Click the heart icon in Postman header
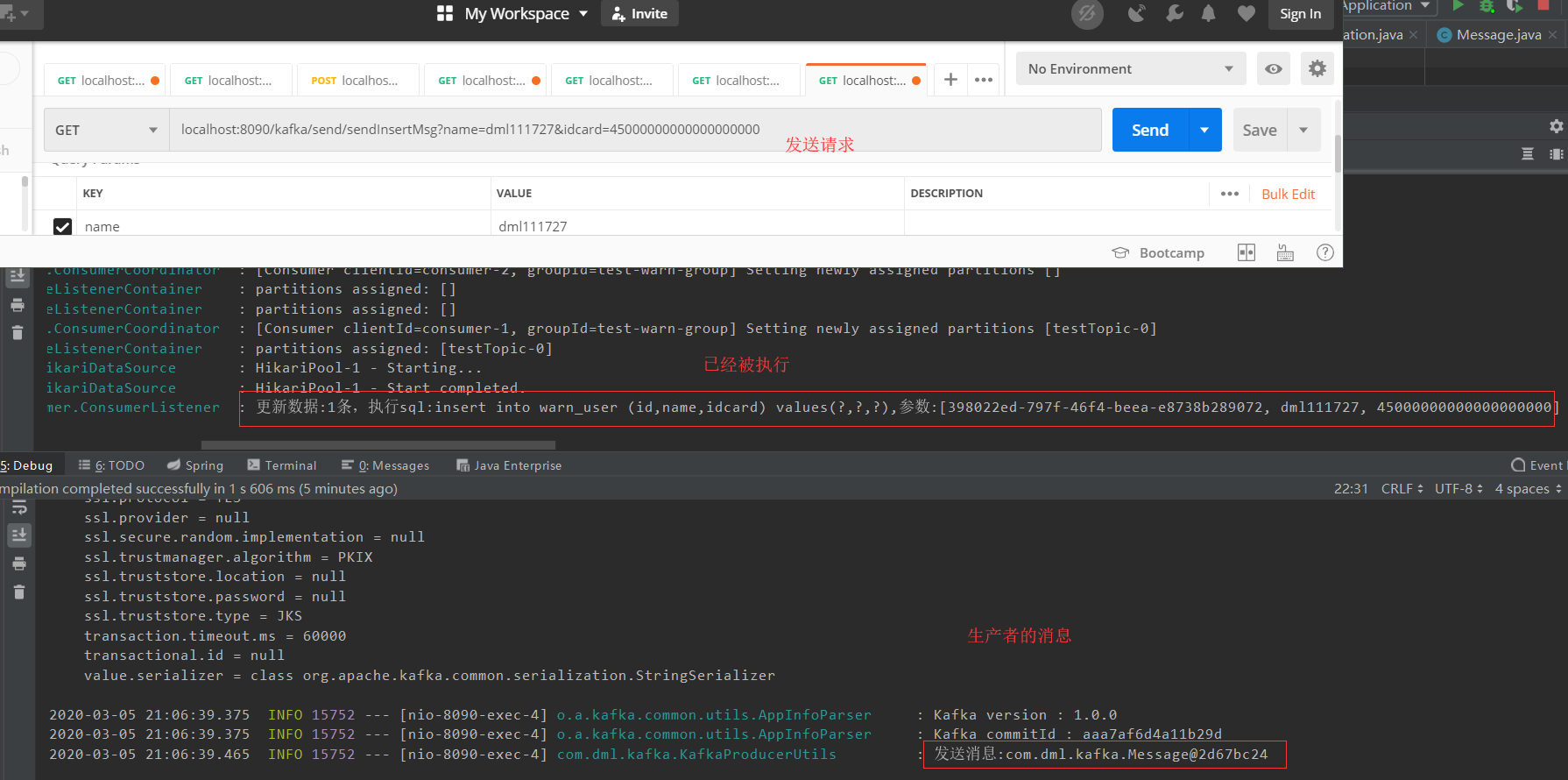 coord(1247,14)
